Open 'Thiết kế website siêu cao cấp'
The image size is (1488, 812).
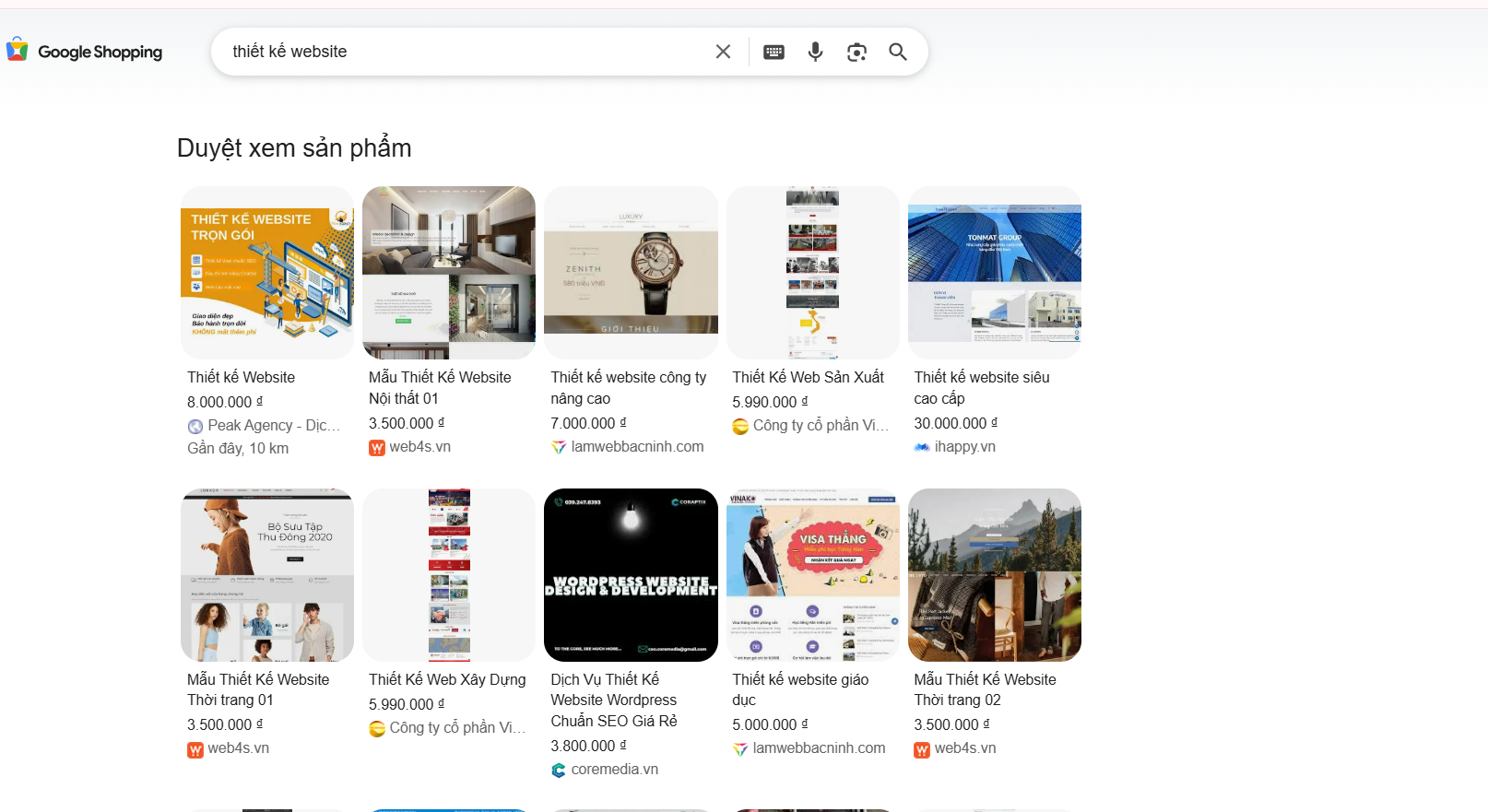pos(982,388)
